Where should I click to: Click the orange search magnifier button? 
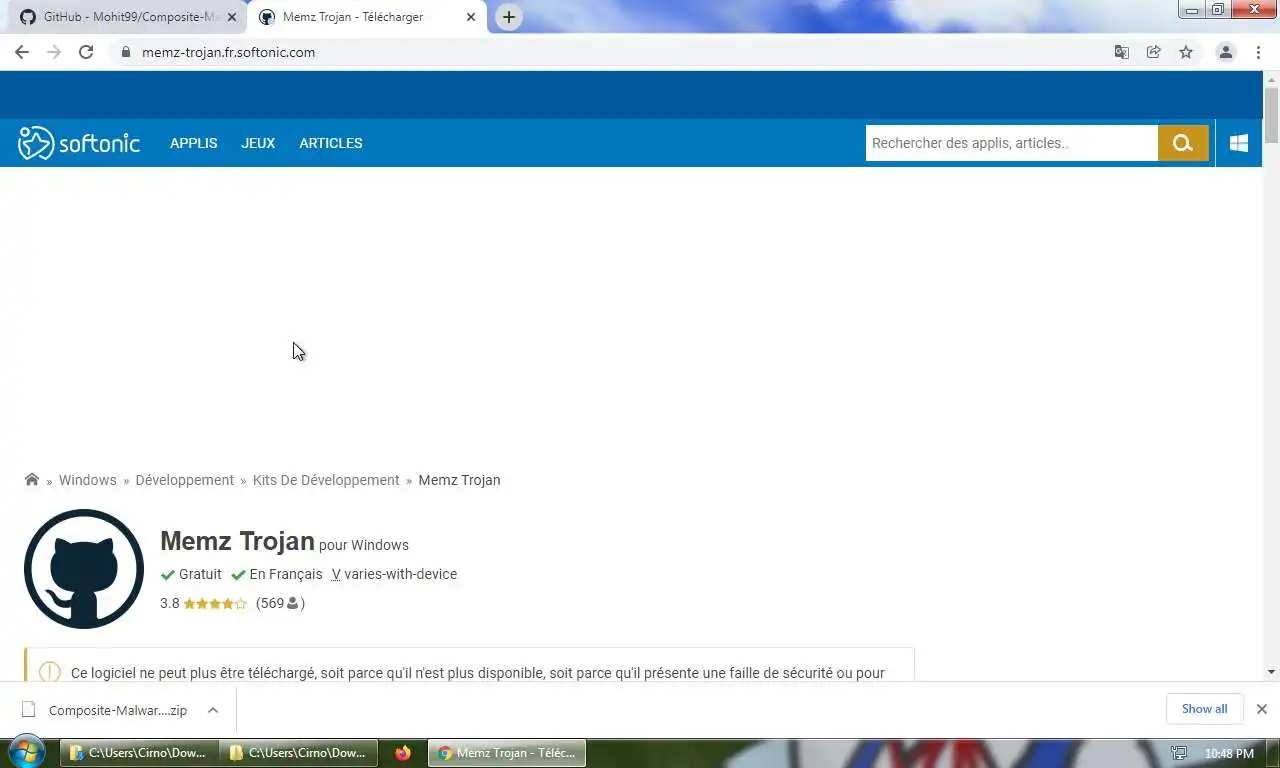click(x=1183, y=143)
